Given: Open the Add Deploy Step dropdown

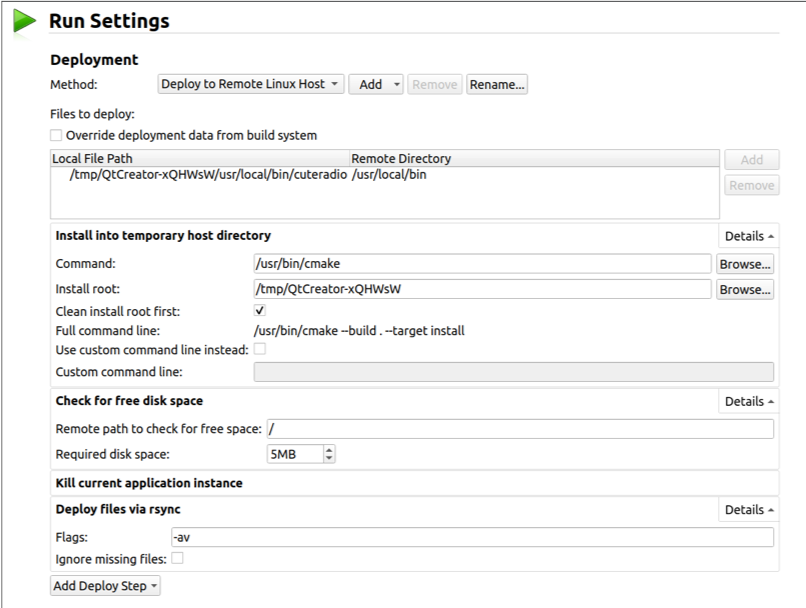Looking at the screenshot, I should [104, 586].
